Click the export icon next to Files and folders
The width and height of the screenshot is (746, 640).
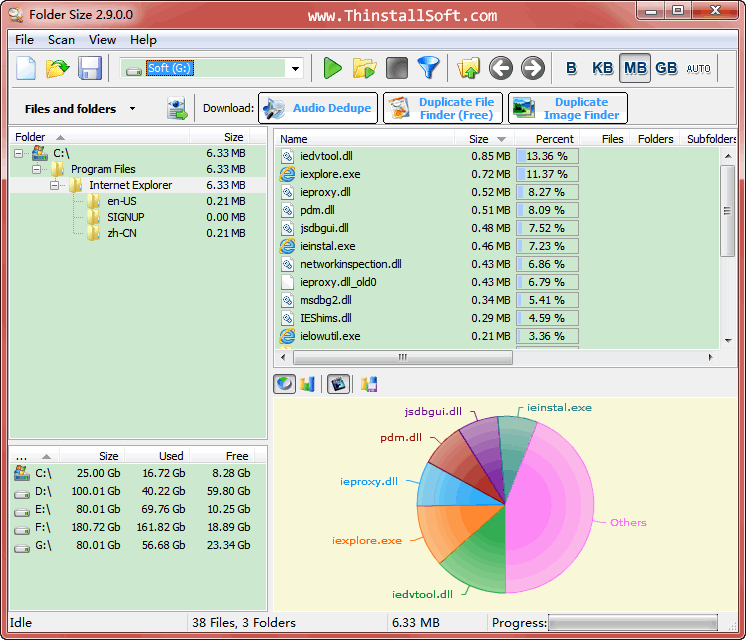click(x=177, y=108)
